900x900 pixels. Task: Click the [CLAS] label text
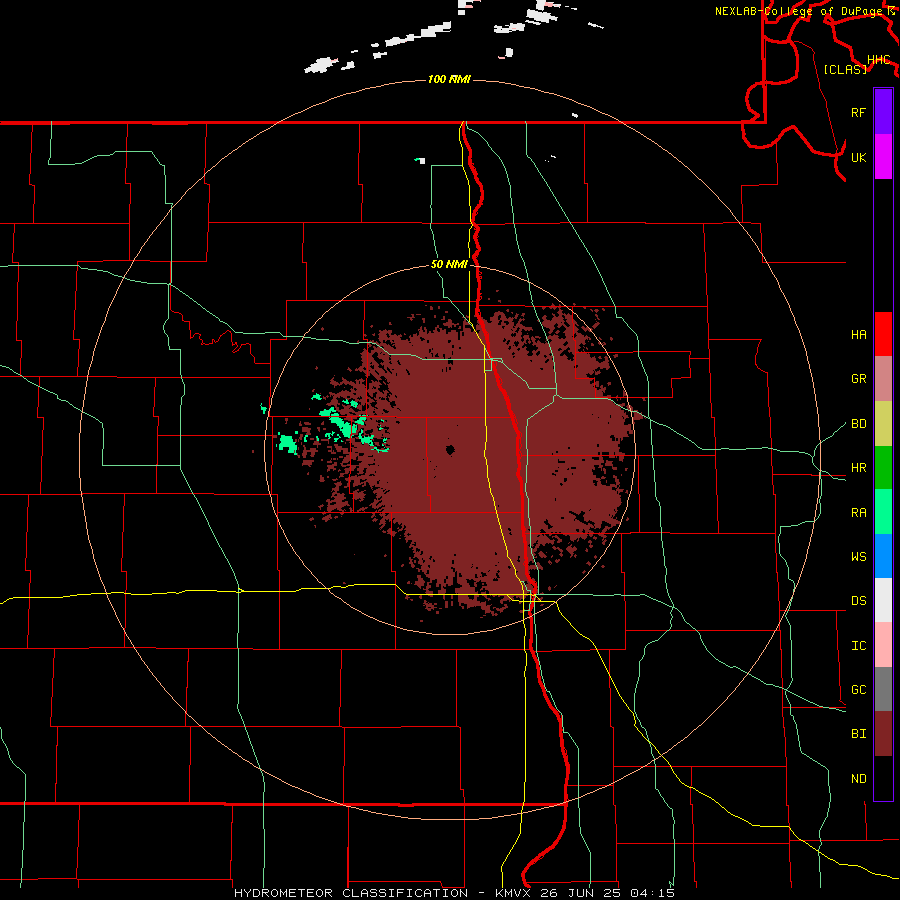[845, 70]
